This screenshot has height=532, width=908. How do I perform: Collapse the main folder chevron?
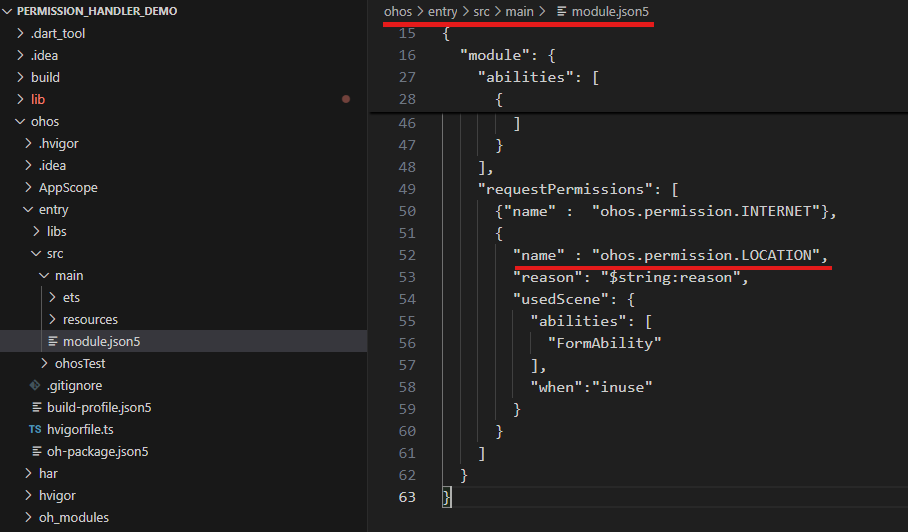45,276
